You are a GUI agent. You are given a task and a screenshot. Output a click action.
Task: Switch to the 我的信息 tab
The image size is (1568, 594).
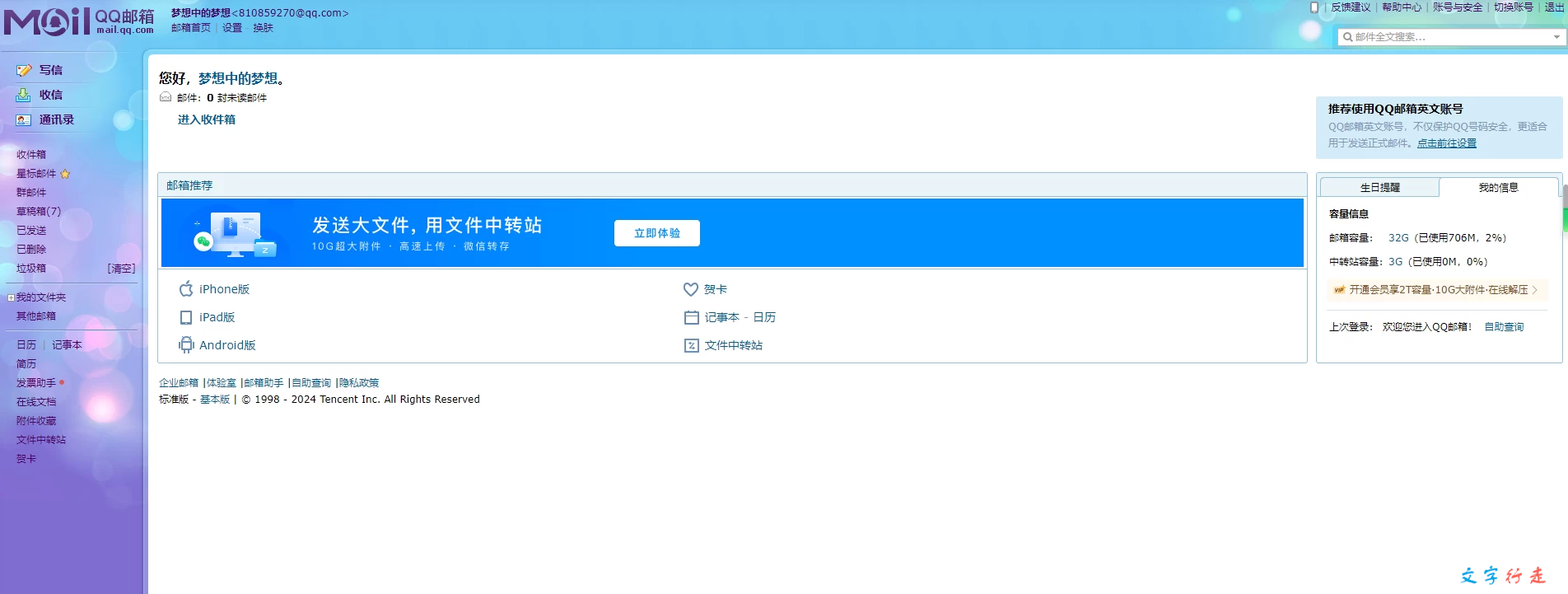point(1498,188)
